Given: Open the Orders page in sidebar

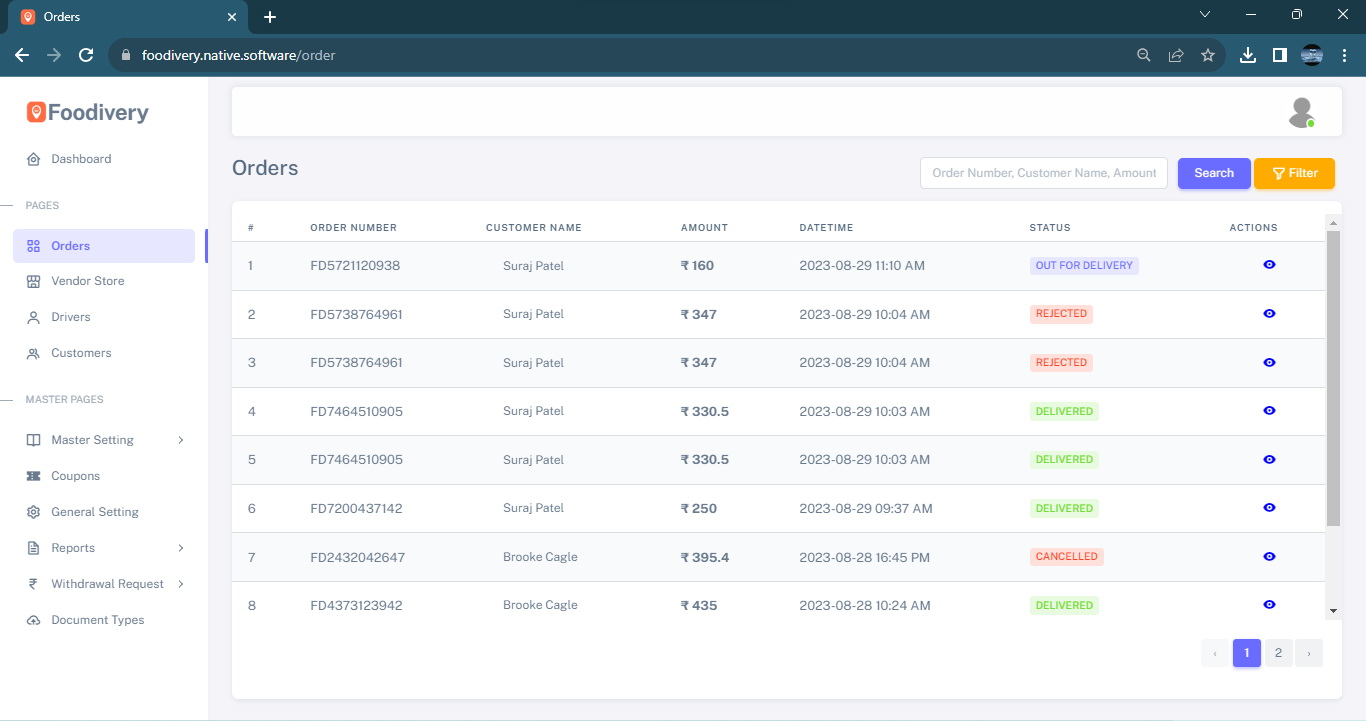Looking at the screenshot, I should point(104,246).
